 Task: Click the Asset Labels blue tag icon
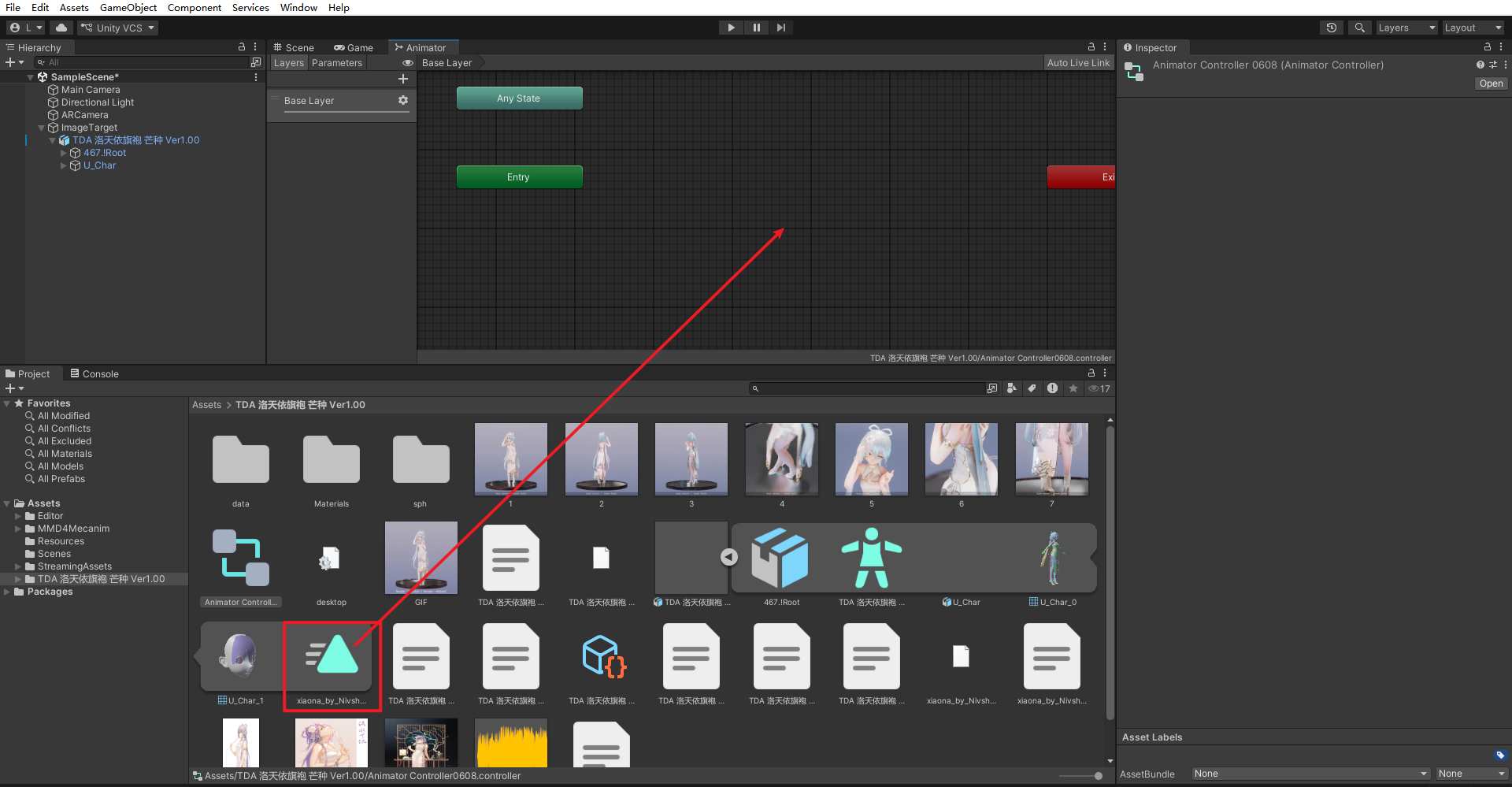[1499, 755]
